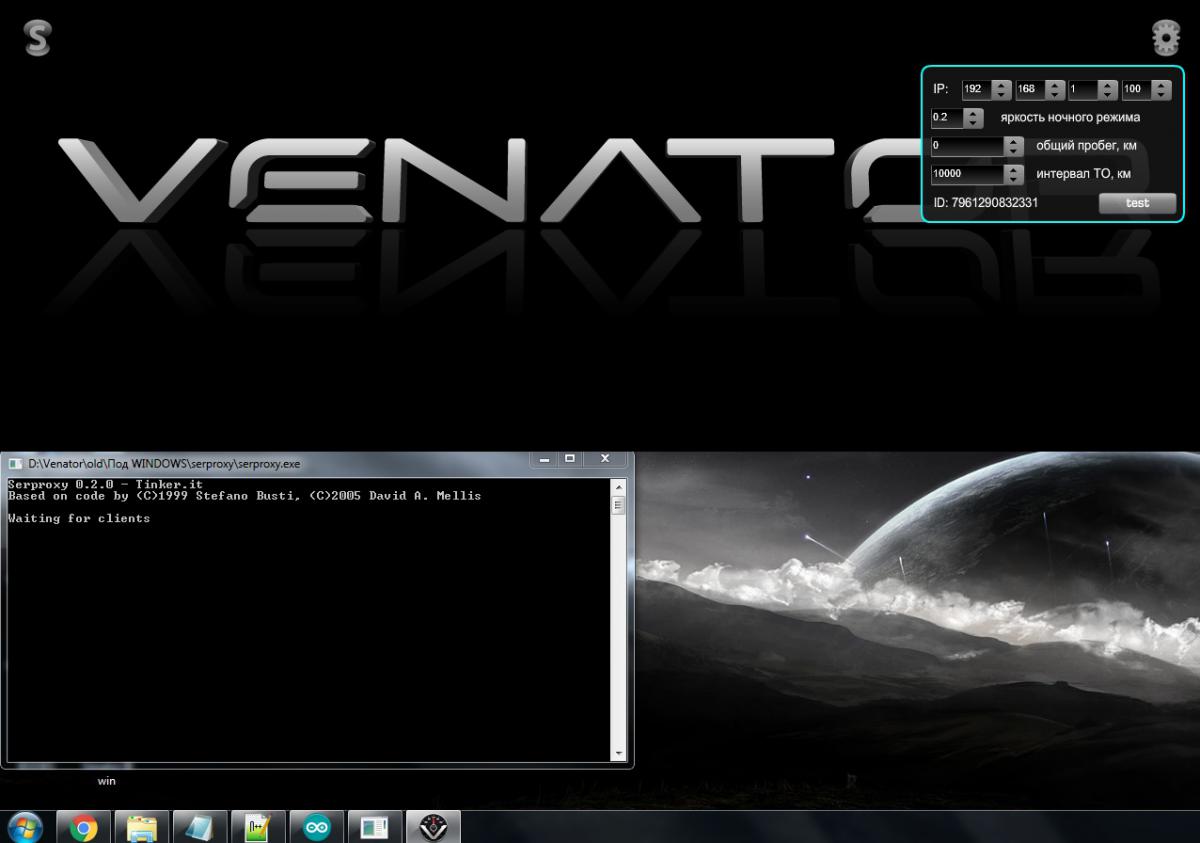Click the service interval 10000 input field

point(966,174)
